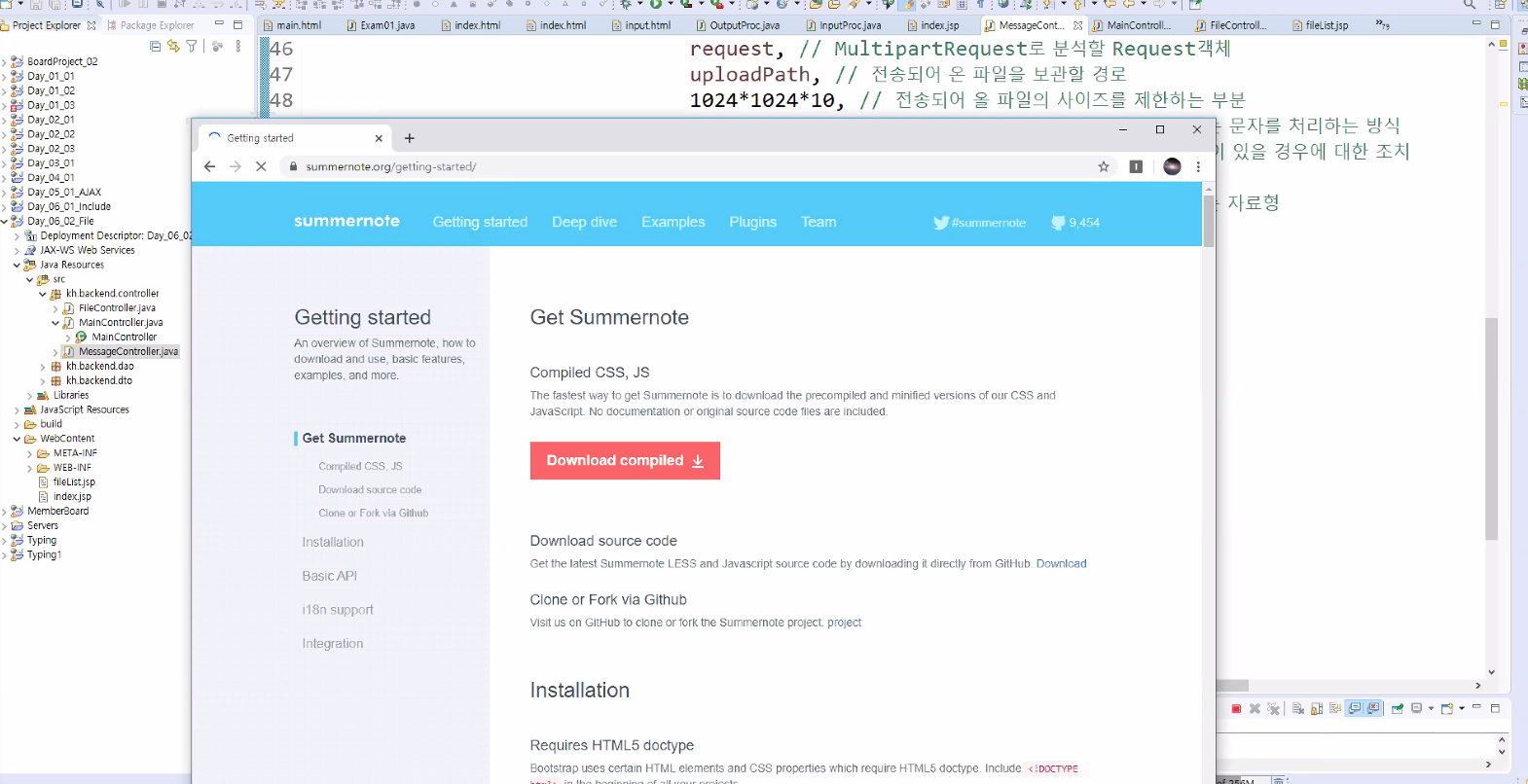Toggle show console on standard error
The width and height of the screenshot is (1528, 784).
(x=1373, y=708)
